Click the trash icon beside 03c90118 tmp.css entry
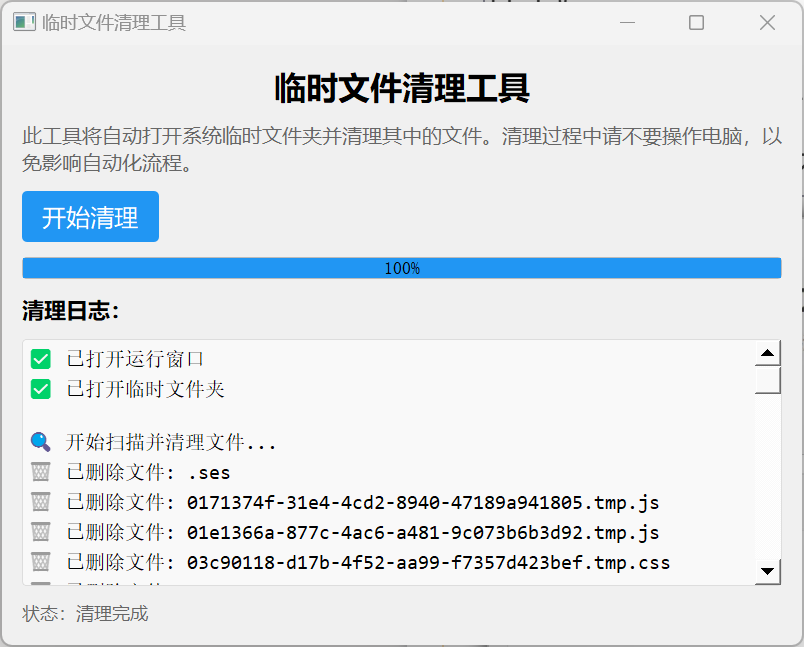Screen dimensions: 804x647 tap(40, 562)
